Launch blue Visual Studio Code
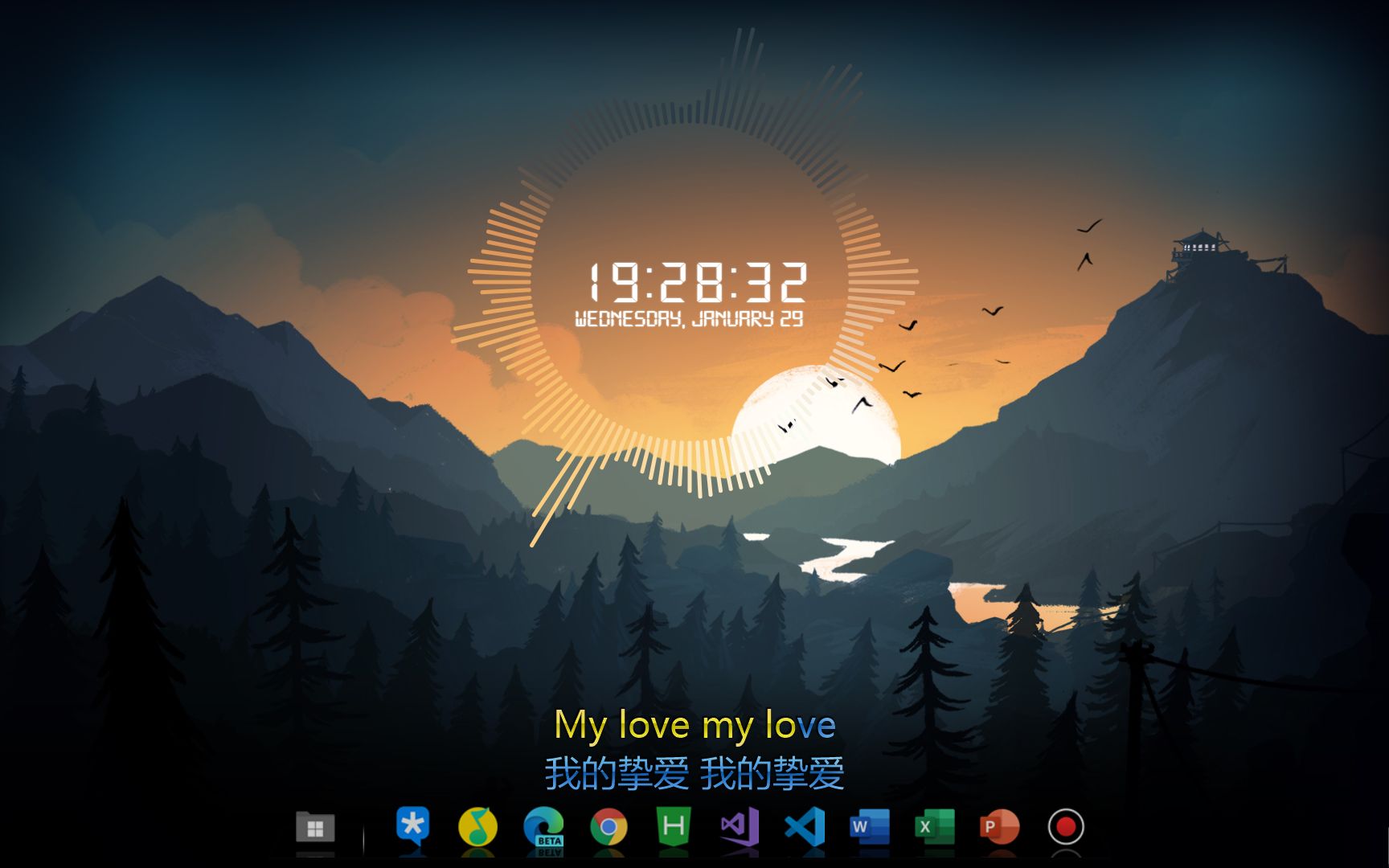Screen dimensions: 1389x868 [x=805, y=826]
